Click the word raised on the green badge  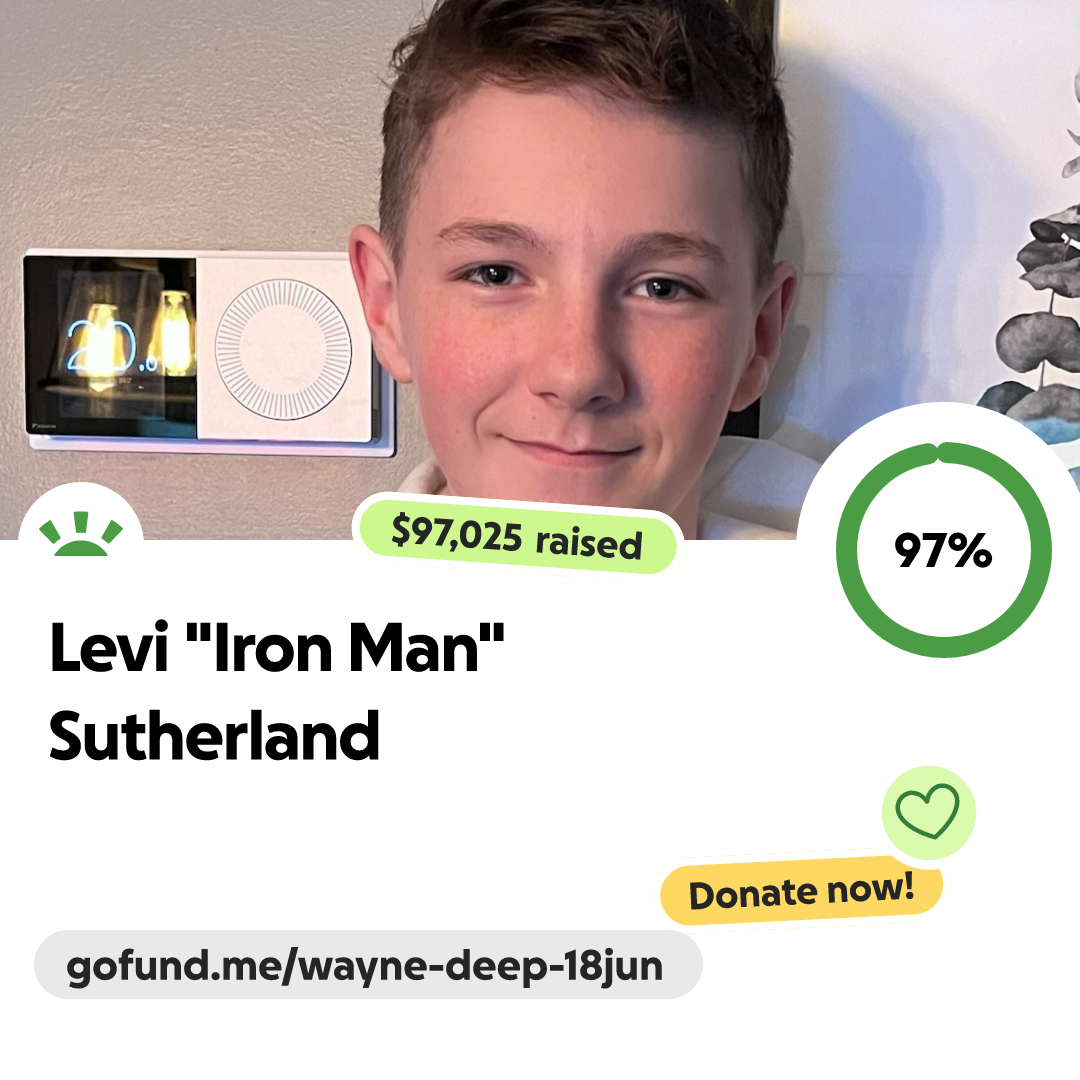click(589, 543)
